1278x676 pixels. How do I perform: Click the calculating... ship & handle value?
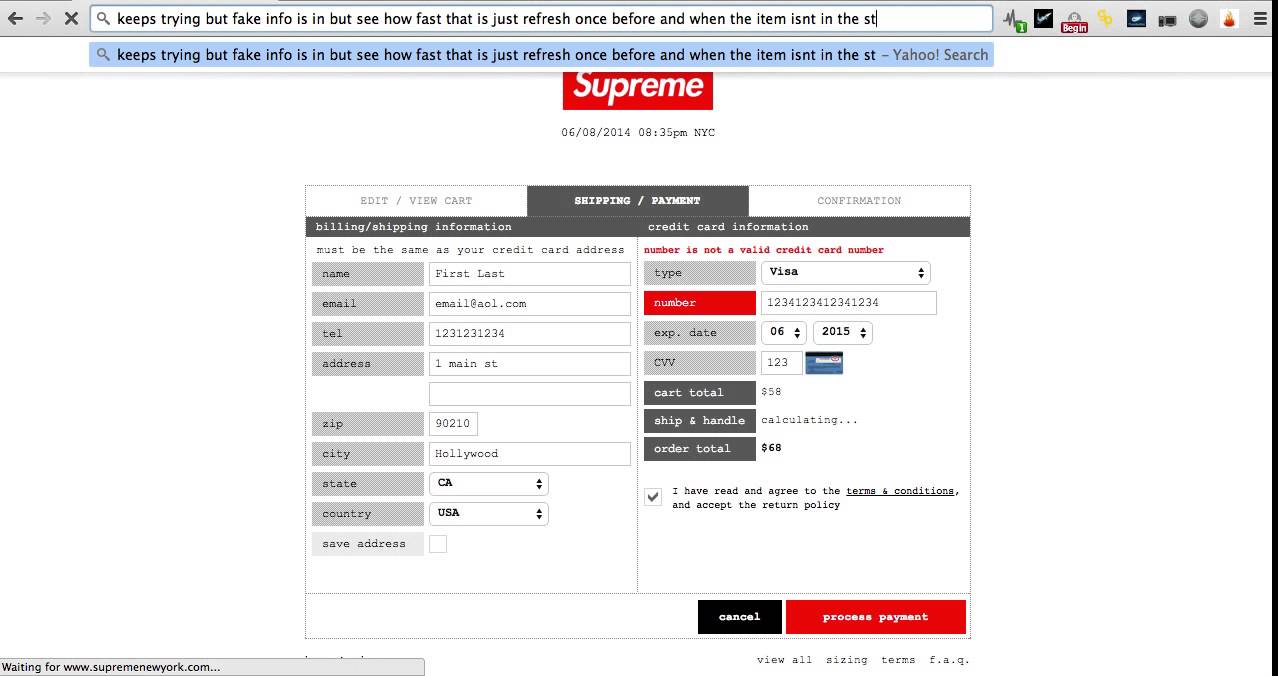(x=809, y=420)
